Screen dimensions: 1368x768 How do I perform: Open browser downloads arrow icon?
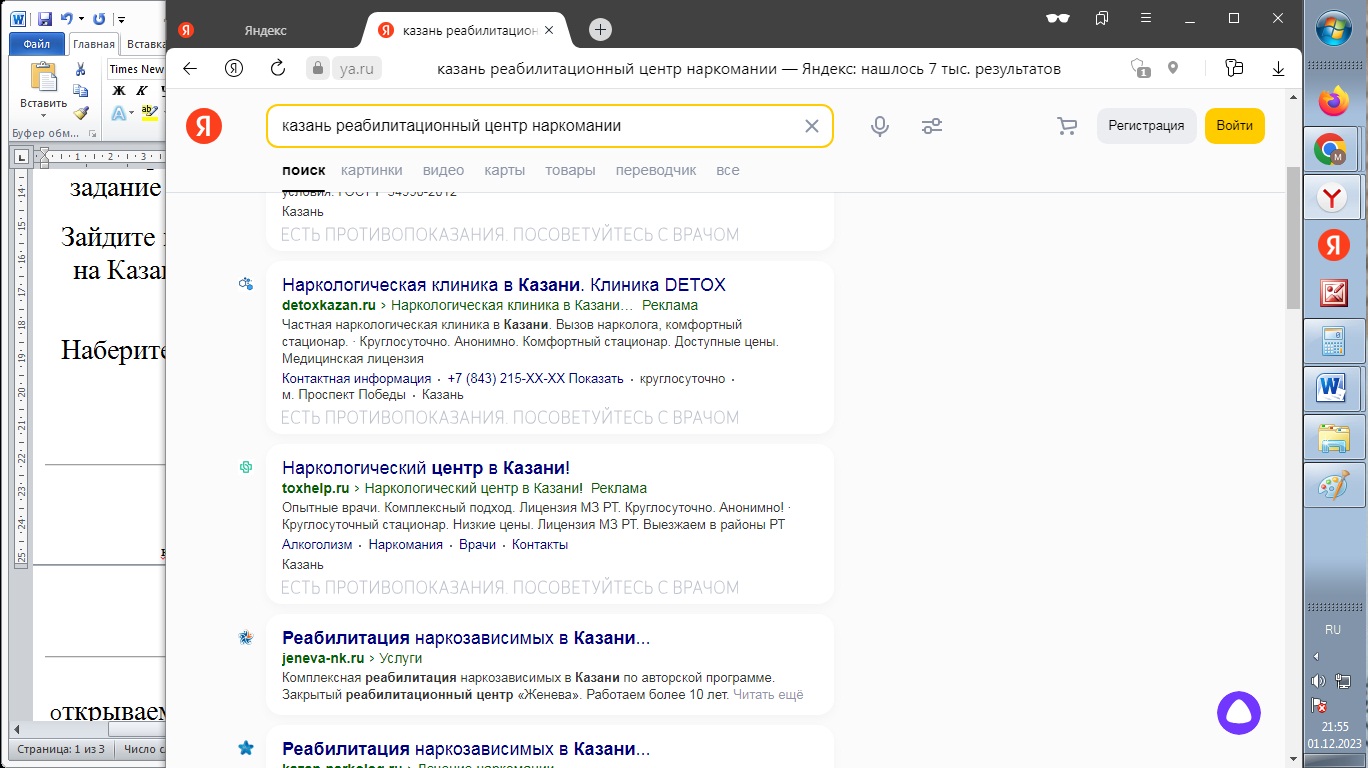pyautogui.click(x=1278, y=68)
